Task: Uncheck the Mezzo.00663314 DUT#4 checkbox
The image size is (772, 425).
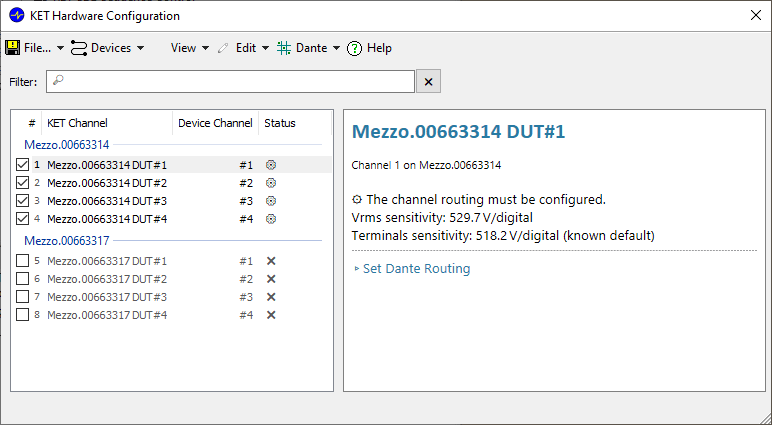Action: pyautogui.click(x=22, y=218)
